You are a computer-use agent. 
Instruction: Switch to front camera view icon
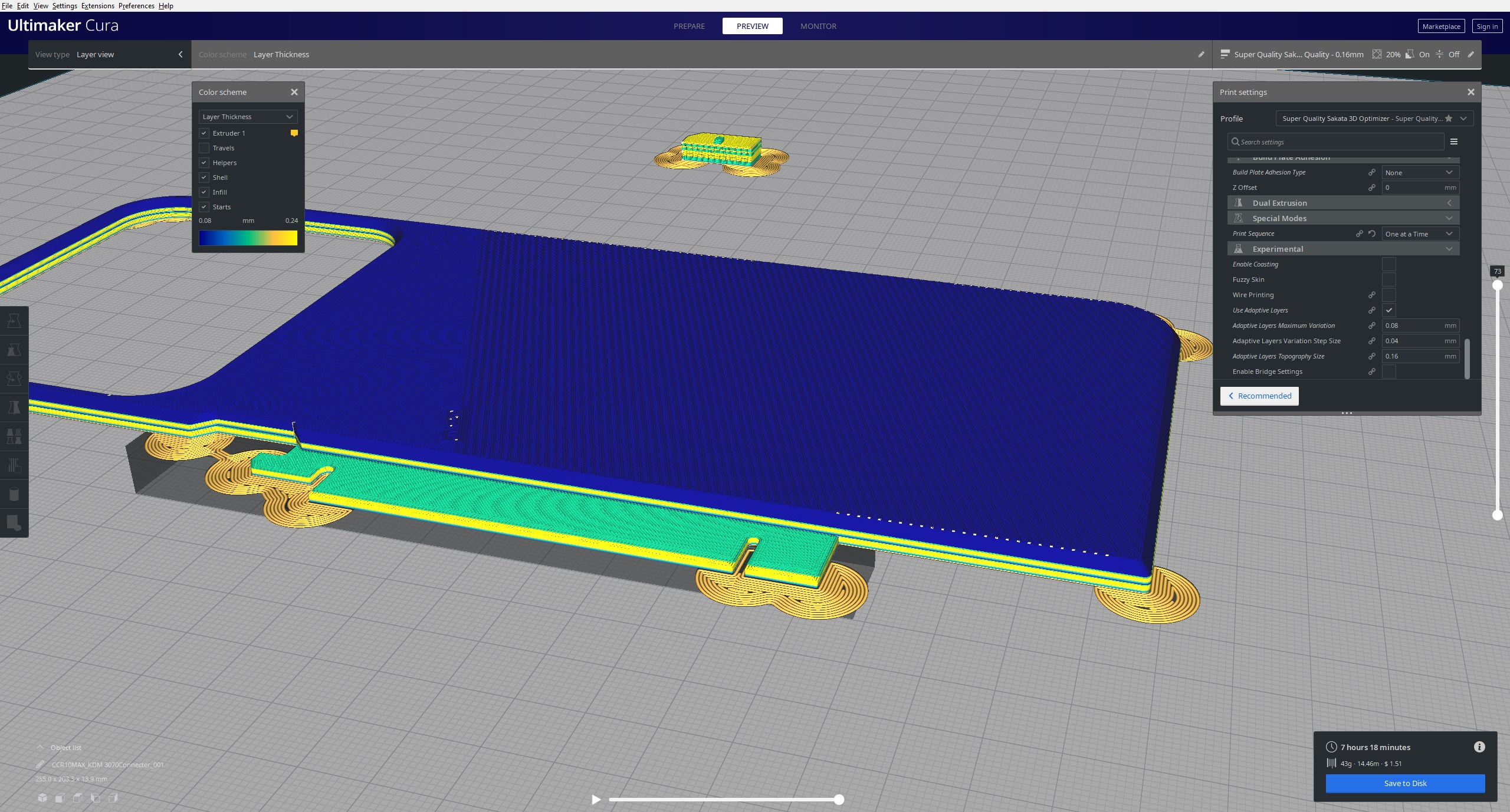(60, 798)
